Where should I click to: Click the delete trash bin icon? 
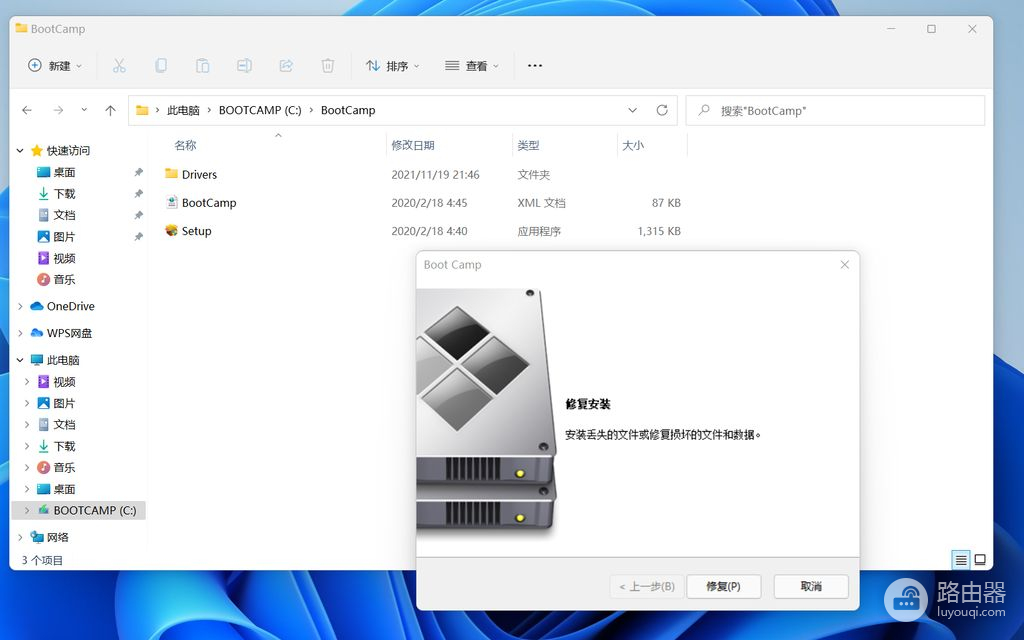click(x=327, y=66)
